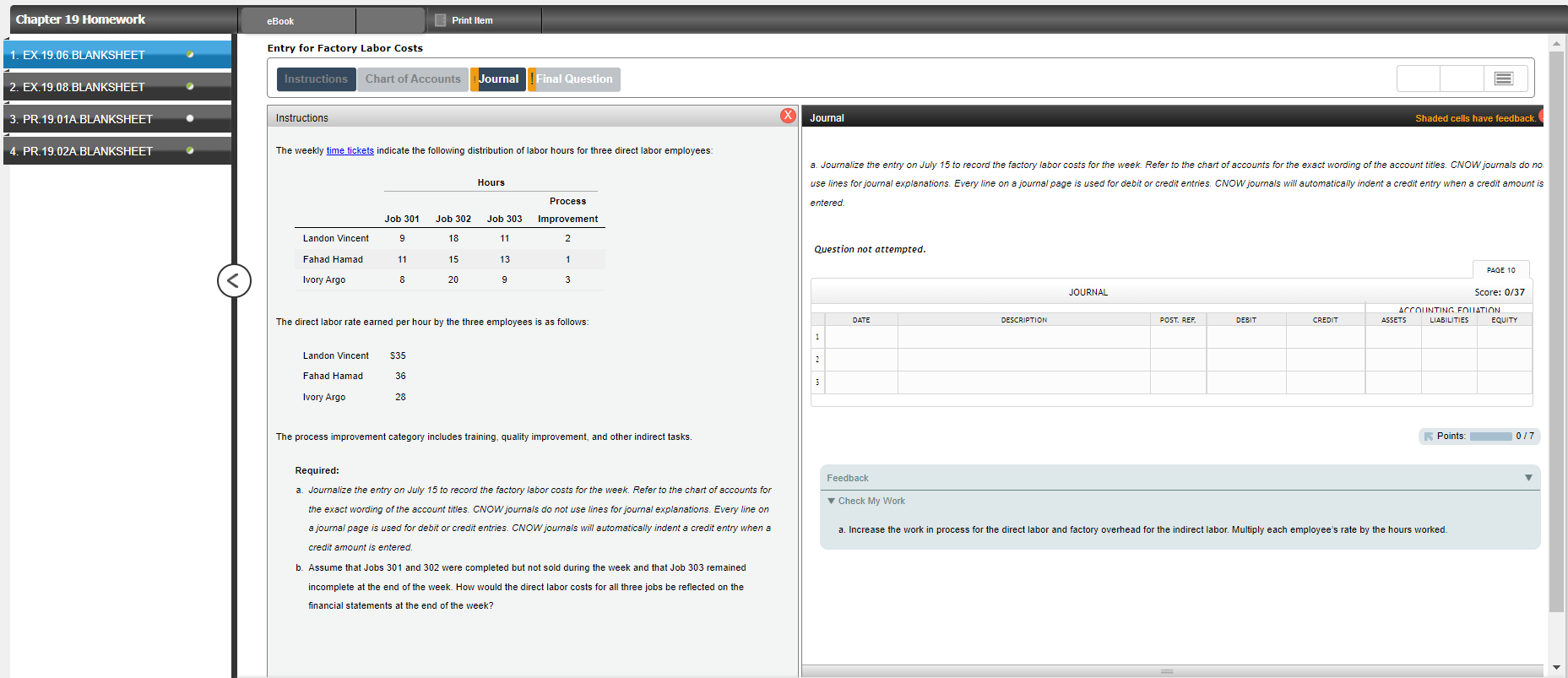This screenshot has width=1568, height=678.
Task: Switch to the Journal tab
Action: [498, 79]
